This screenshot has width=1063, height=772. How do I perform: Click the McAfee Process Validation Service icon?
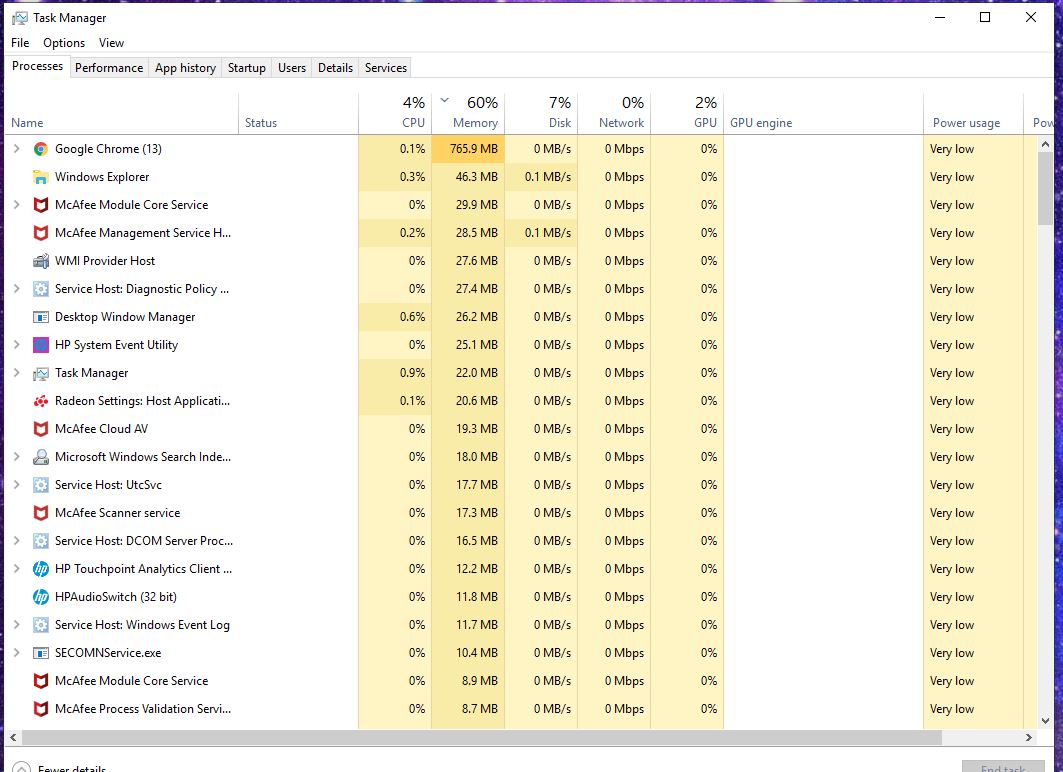pos(41,709)
